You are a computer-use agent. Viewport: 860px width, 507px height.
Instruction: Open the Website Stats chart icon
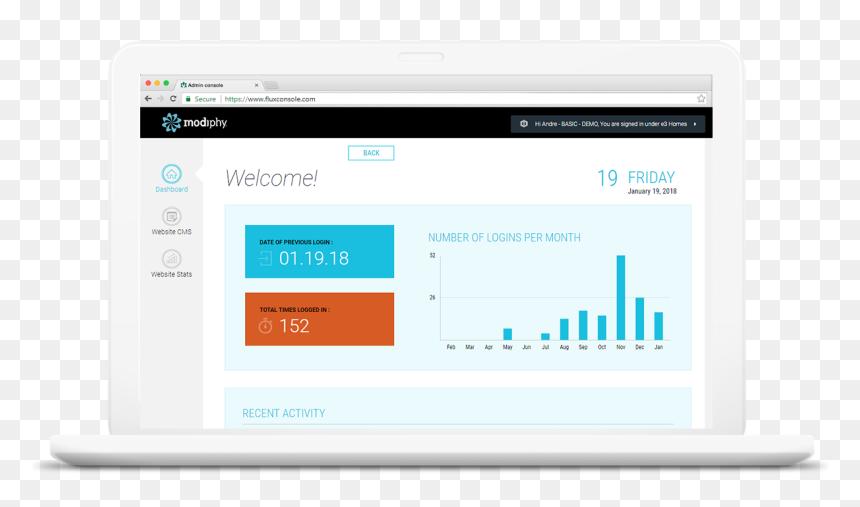coord(172,259)
